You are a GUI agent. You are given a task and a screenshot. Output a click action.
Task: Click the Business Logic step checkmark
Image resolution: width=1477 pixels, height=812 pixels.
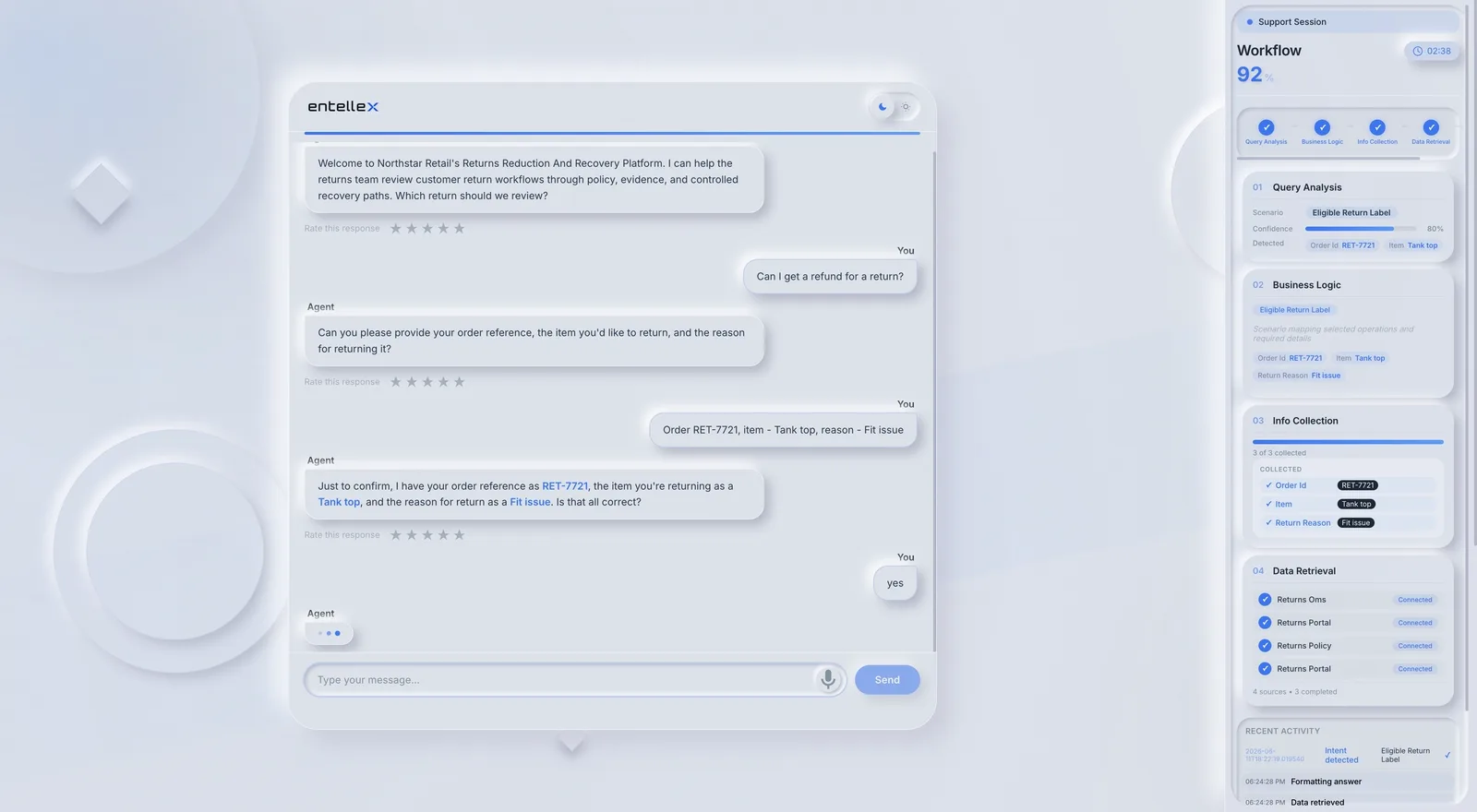(x=1322, y=127)
